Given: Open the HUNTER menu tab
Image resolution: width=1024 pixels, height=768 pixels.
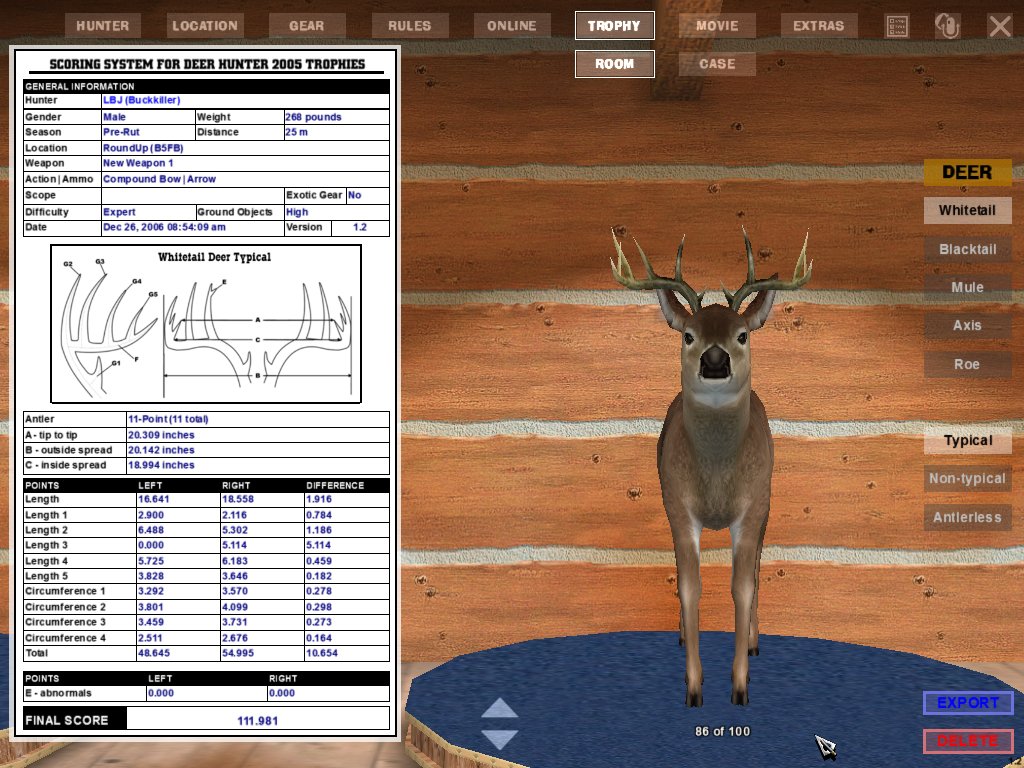Looking at the screenshot, I should pos(103,26).
